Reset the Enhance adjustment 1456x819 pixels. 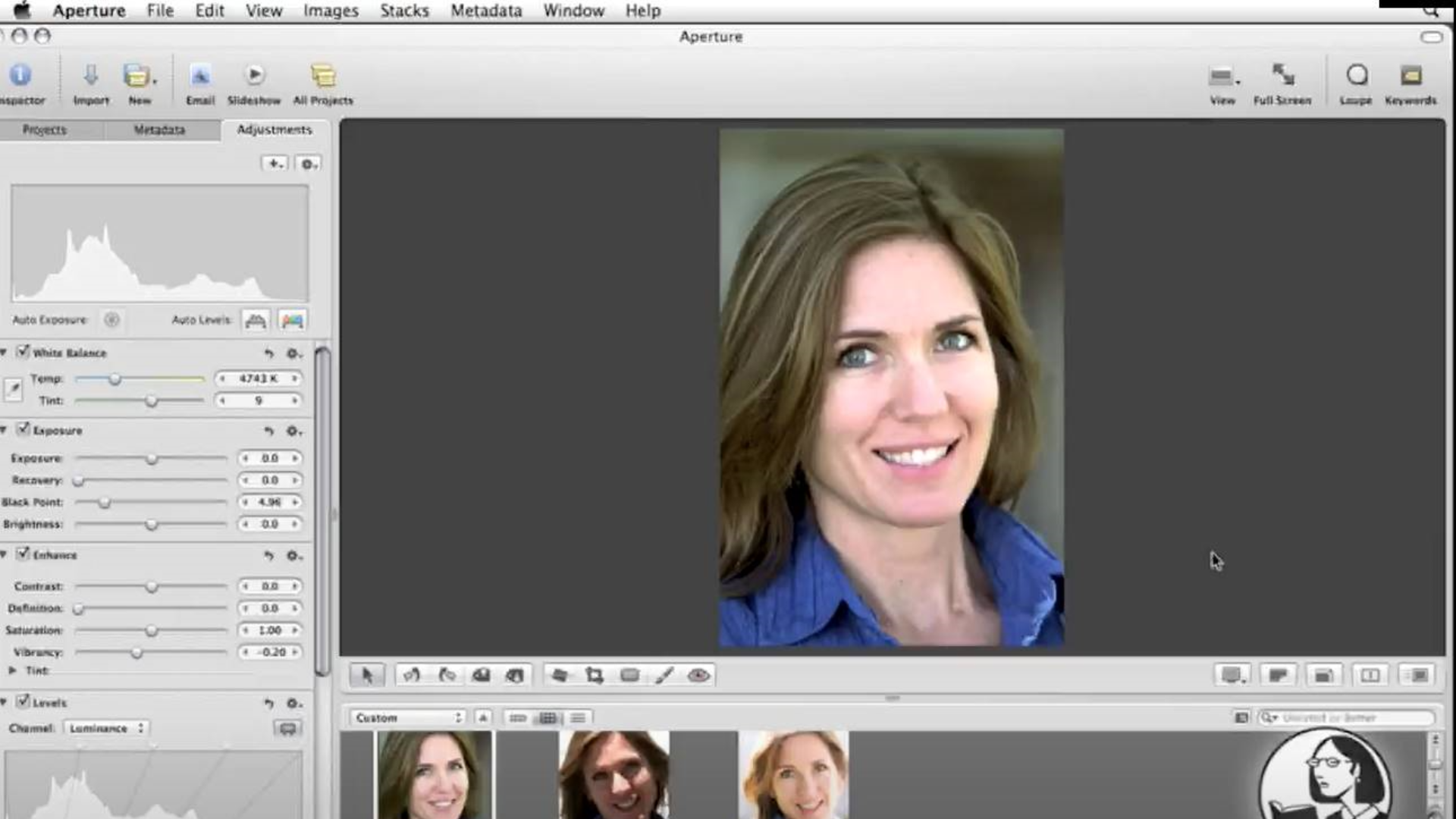pos(268,555)
